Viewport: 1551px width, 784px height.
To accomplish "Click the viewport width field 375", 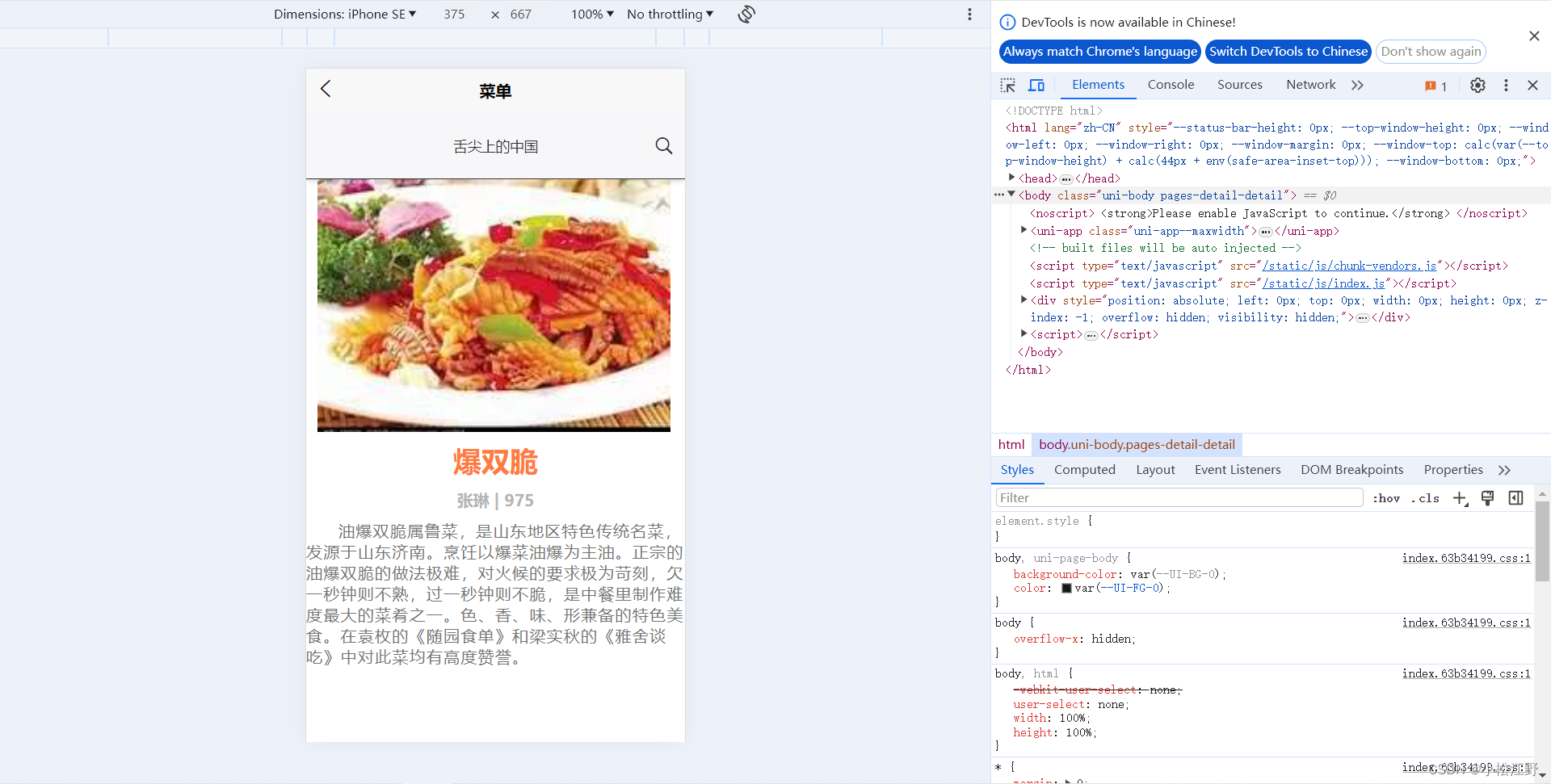I will coord(454,14).
